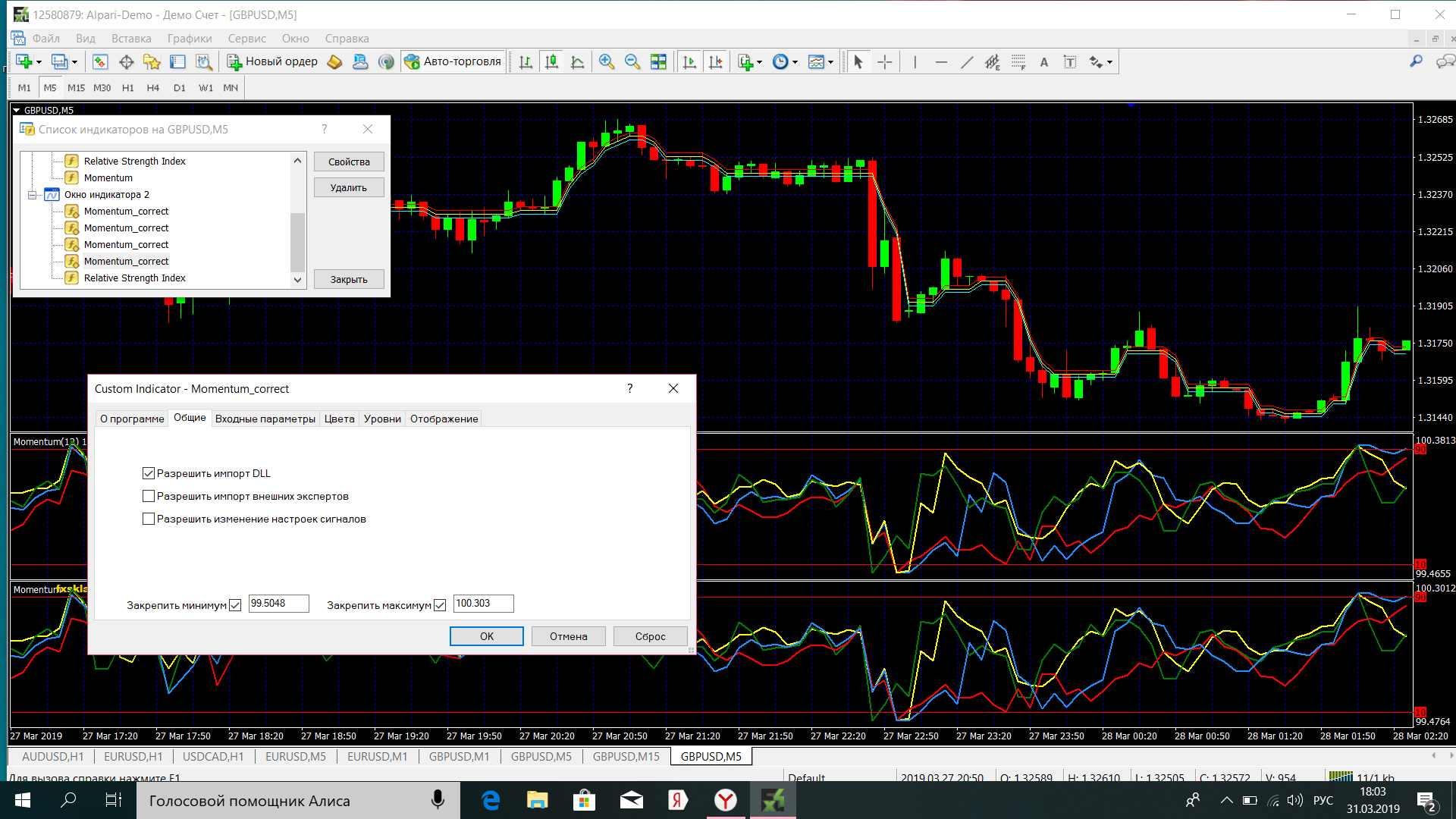Click the Zoom In magnifier icon
The height and width of the screenshot is (819, 1456).
click(x=607, y=62)
